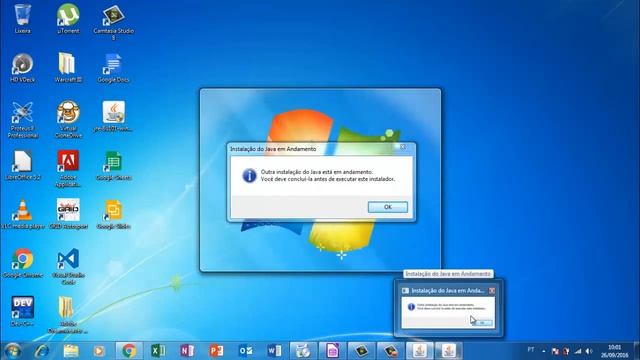Switch to the purple document app in taskbar
The width and height of the screenshot is (640, 360).
[x=332, y=351]
